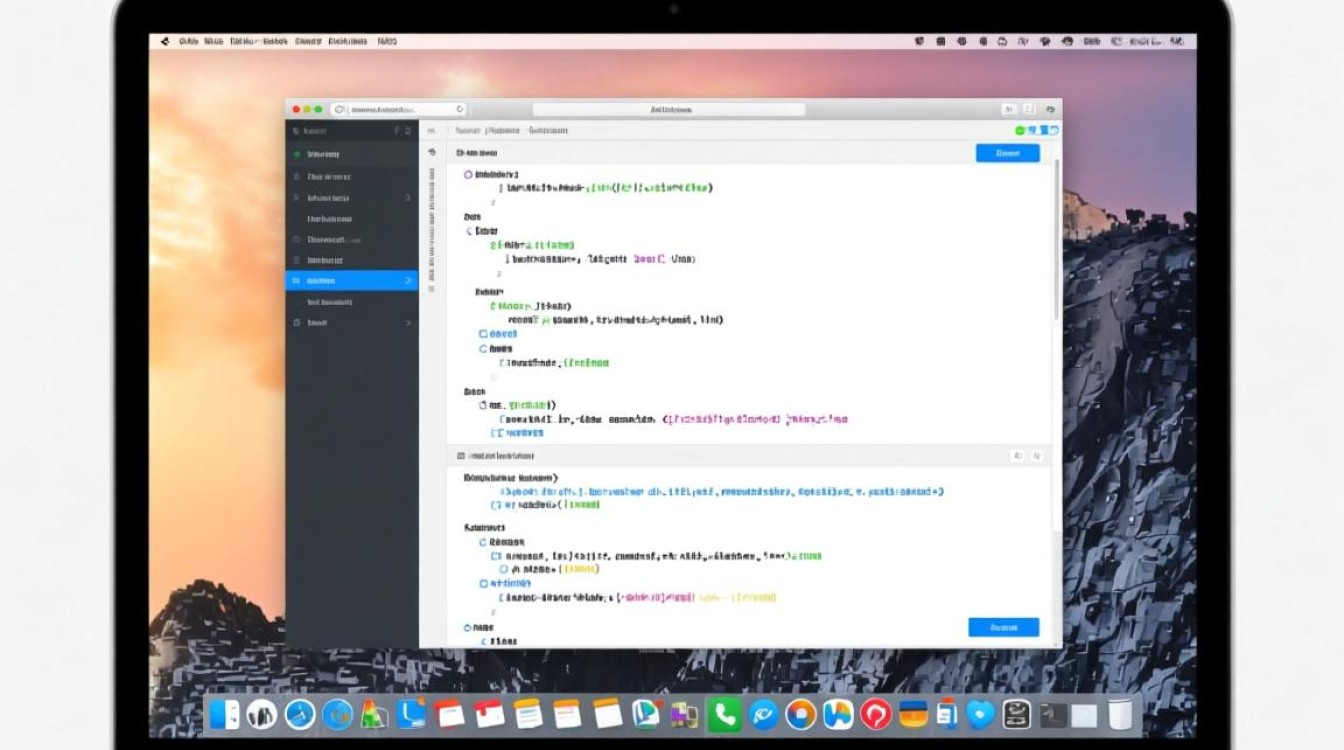Click the rightmost icon in window title bar
Image resolution: width=1344 pixels, height=750 pixels.
[1049, 109]
